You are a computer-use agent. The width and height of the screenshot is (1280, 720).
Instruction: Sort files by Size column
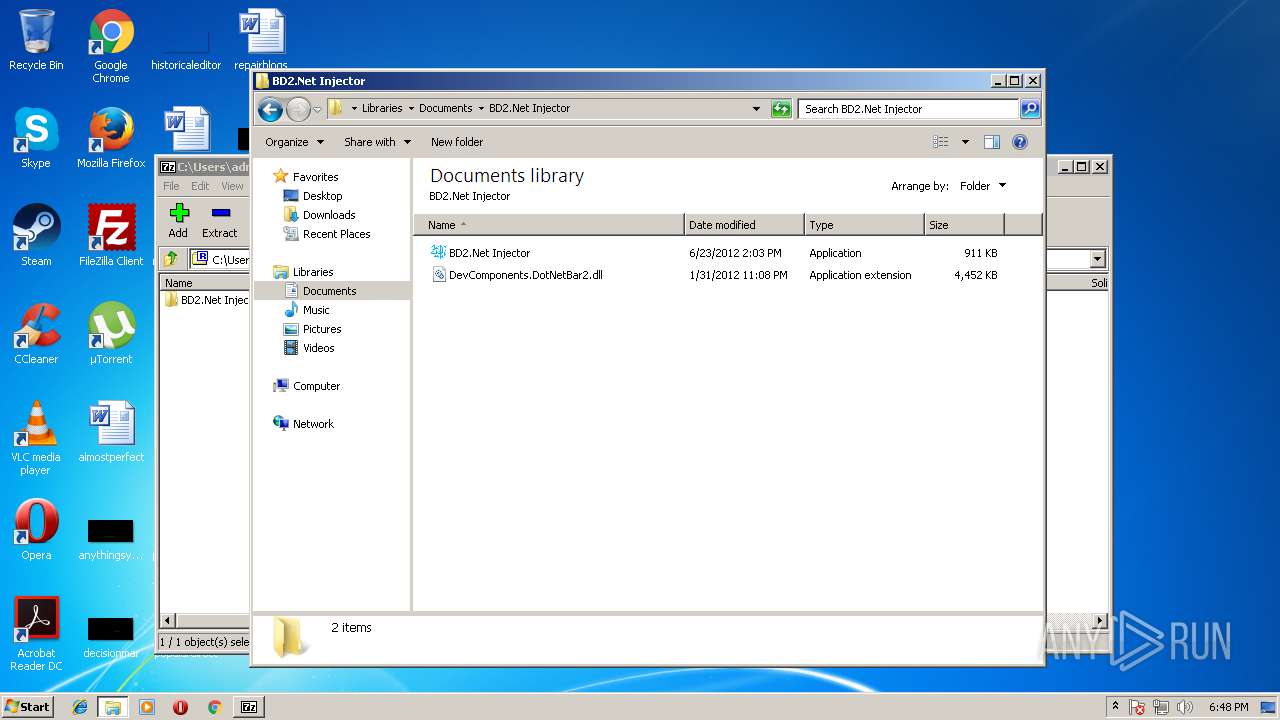[x=964, y=225]
